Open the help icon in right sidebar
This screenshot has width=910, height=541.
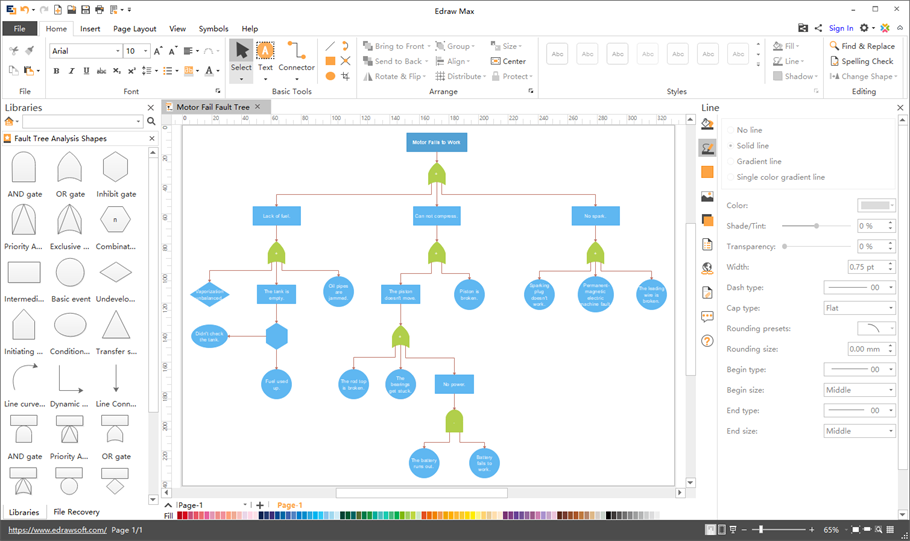pyautogui.click(x=707, y=341)
